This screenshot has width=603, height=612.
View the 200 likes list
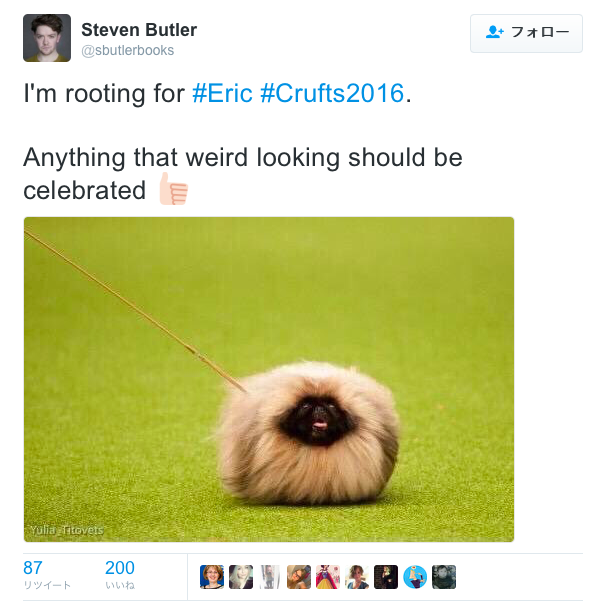coord(120,574)
